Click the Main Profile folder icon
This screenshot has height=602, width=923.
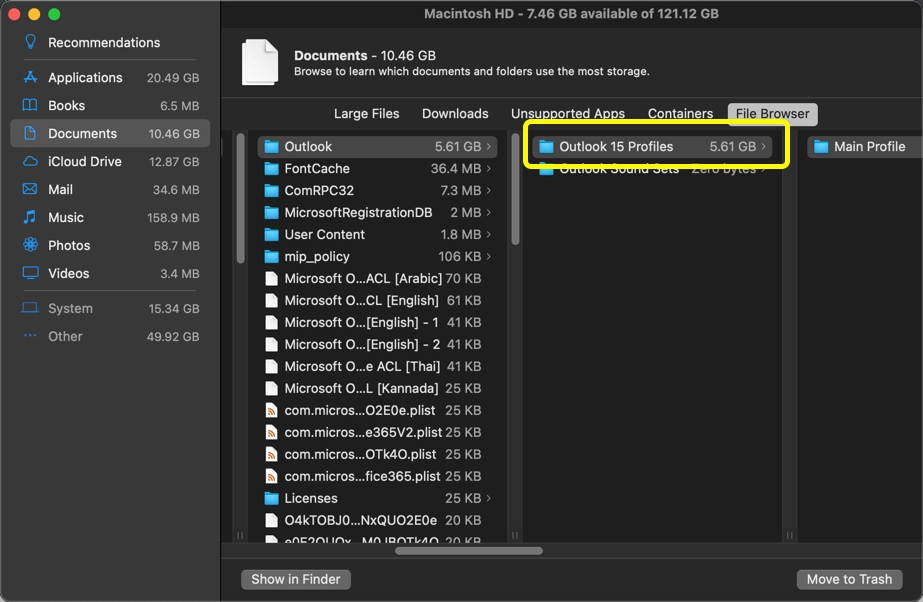(x=821, y=147)
